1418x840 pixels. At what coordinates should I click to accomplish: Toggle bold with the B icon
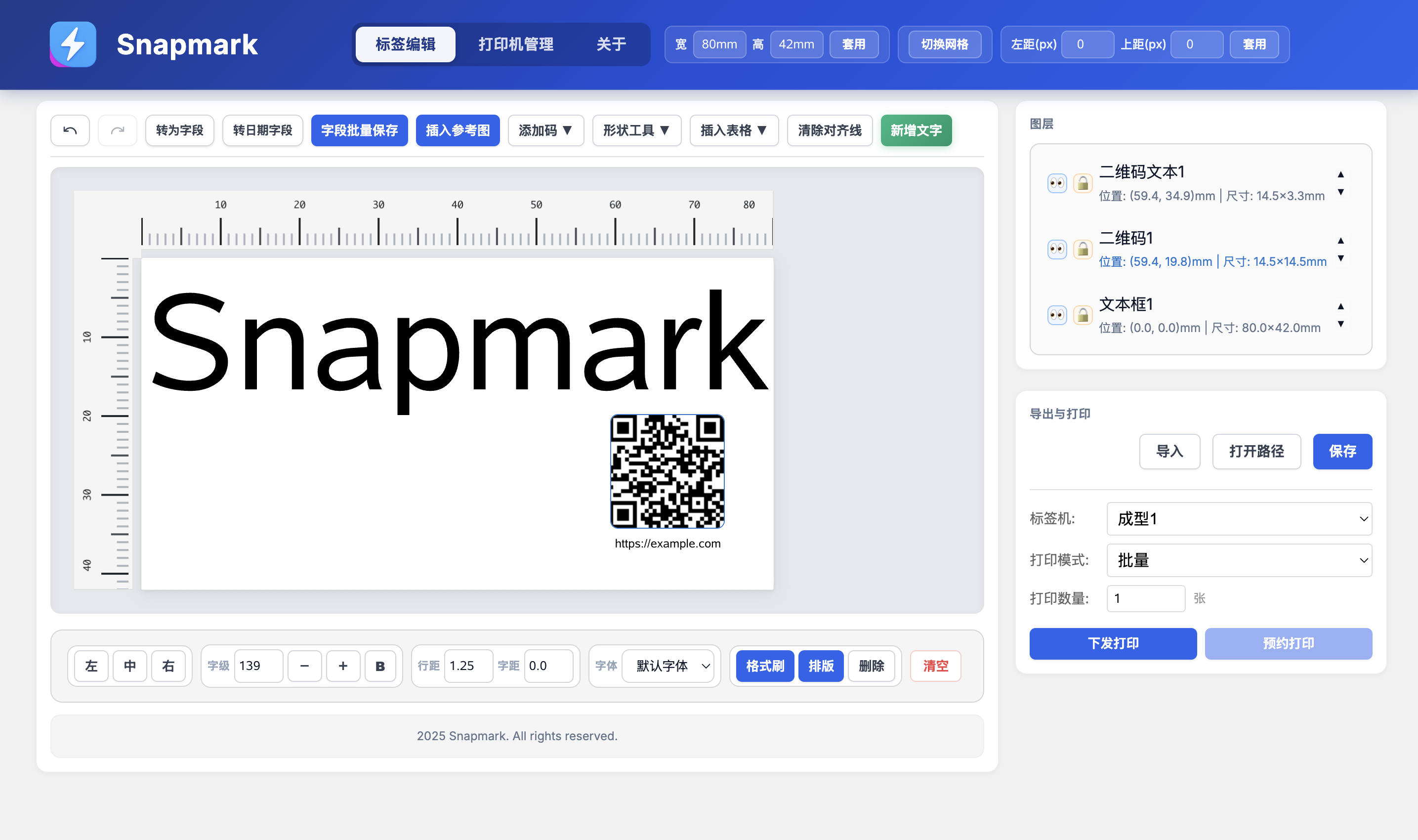coord(379,666)
